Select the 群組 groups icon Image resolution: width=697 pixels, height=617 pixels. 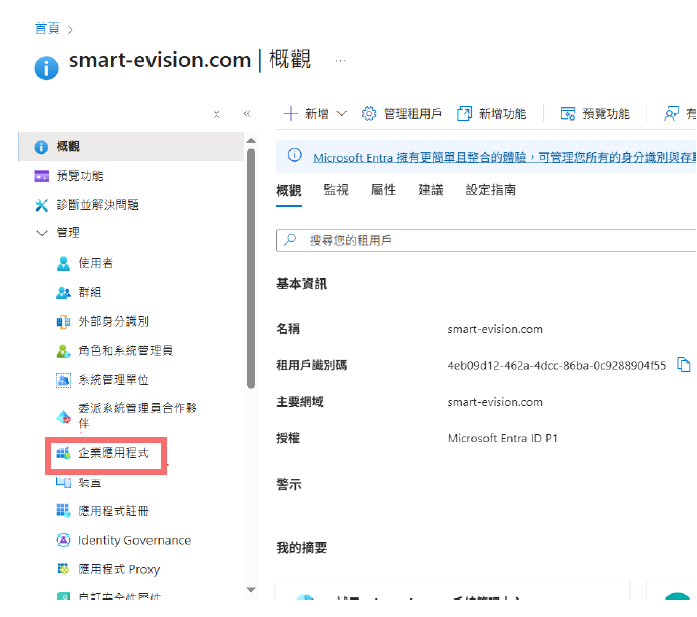pyautogui.click(x=63, y=292)
